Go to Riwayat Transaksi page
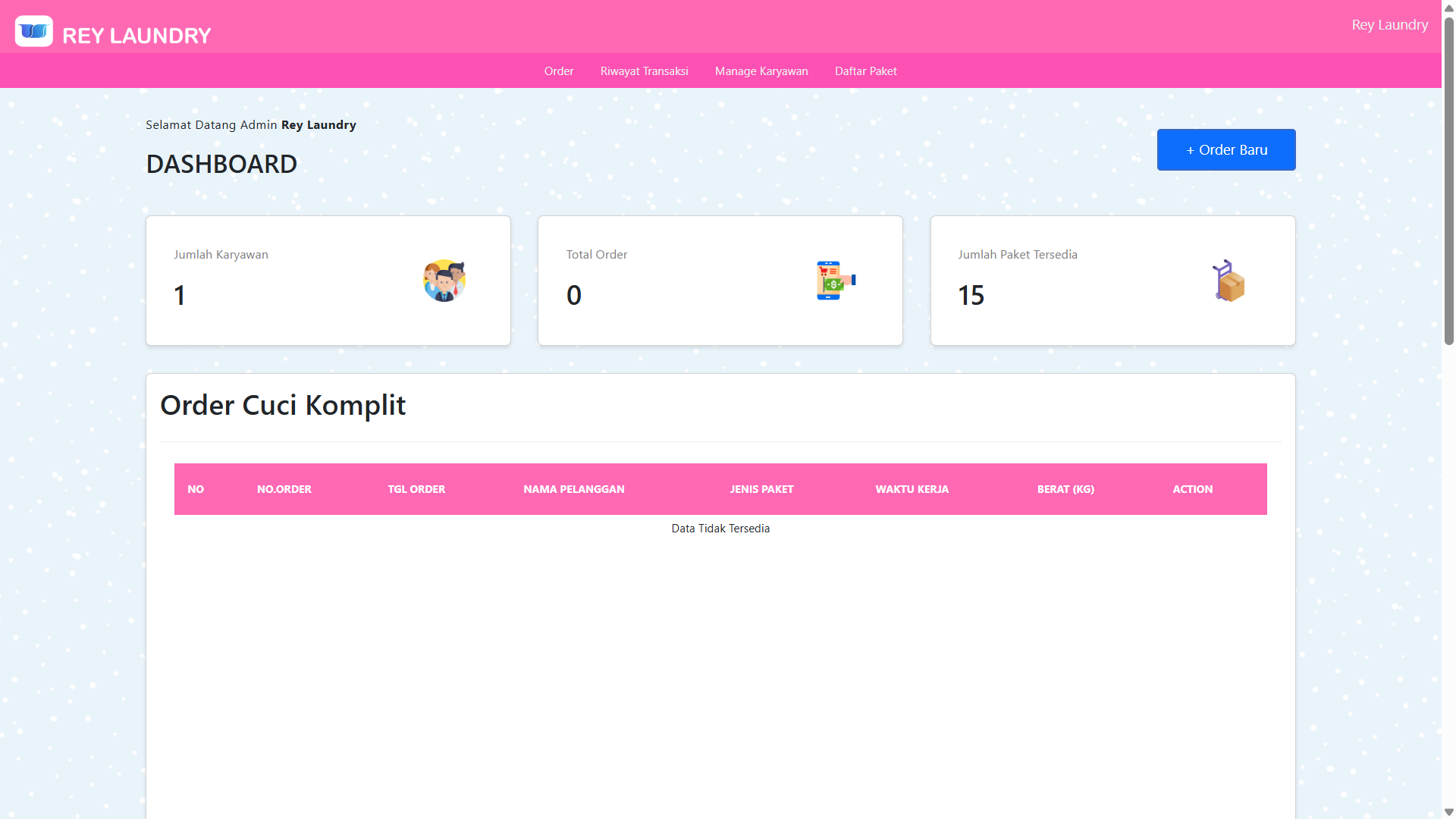This screenshot has height=819, width=1456. coord(644,71)
